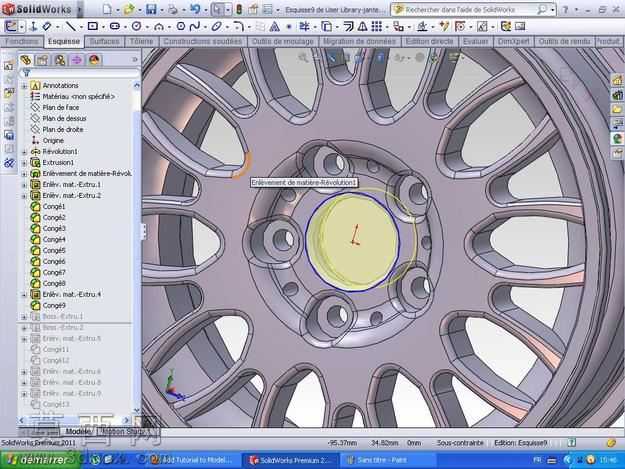625x469 pixels.
Task: Select the Corner Rectangle tool
Action: [x=92, y=26]
